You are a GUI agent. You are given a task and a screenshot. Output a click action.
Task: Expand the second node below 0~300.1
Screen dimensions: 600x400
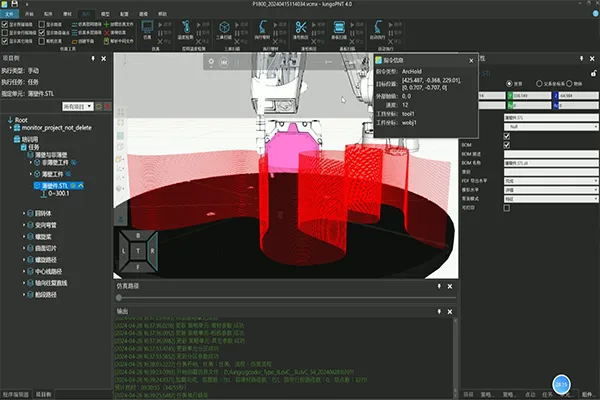pos(24,225)
